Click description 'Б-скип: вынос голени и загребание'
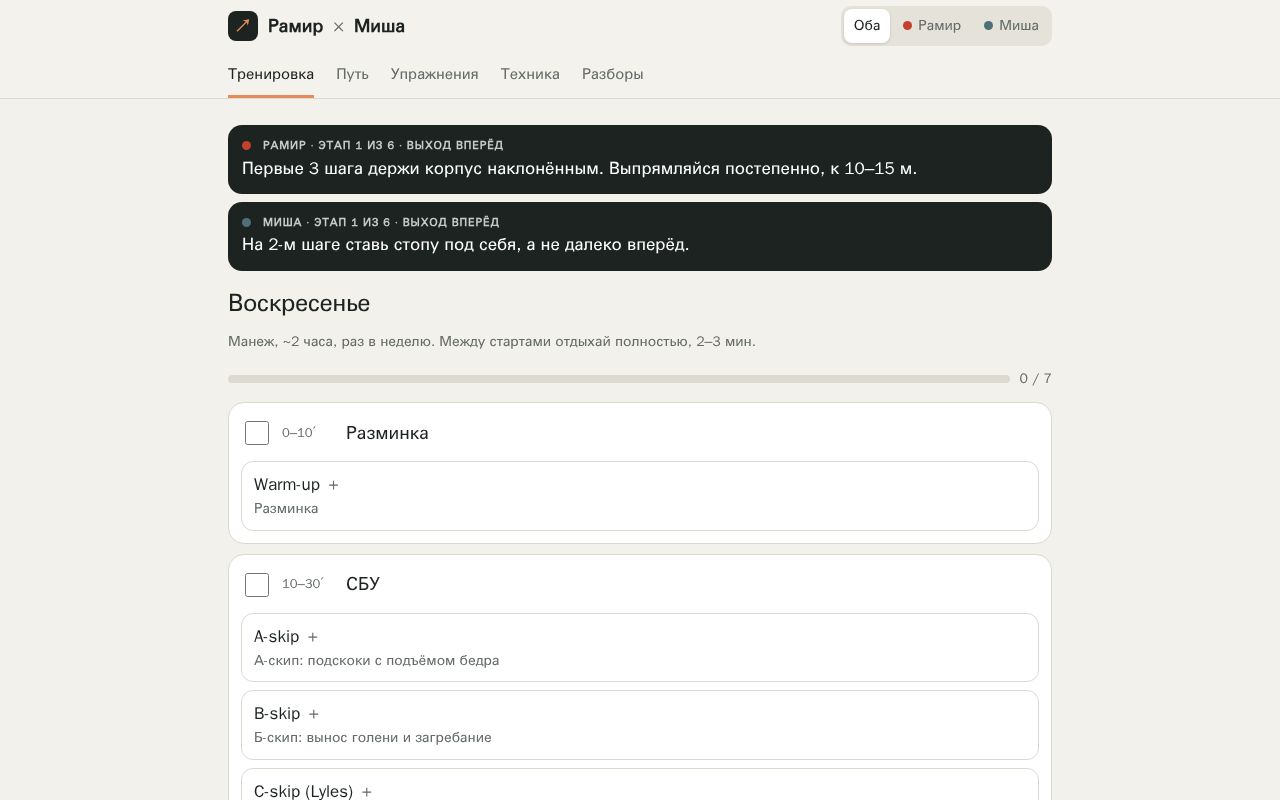Viewport: 1280px width, 800px height. click(373, 738)
